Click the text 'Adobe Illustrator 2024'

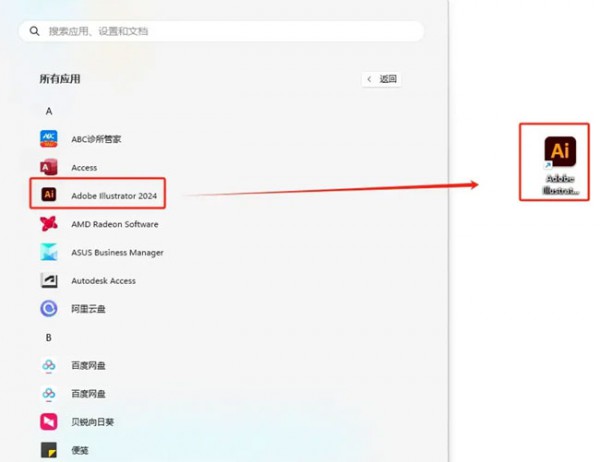coord(114,196)
